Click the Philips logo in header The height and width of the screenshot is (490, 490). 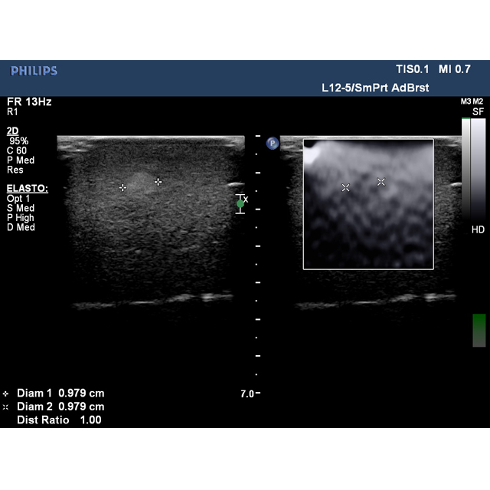coord(34,71)
